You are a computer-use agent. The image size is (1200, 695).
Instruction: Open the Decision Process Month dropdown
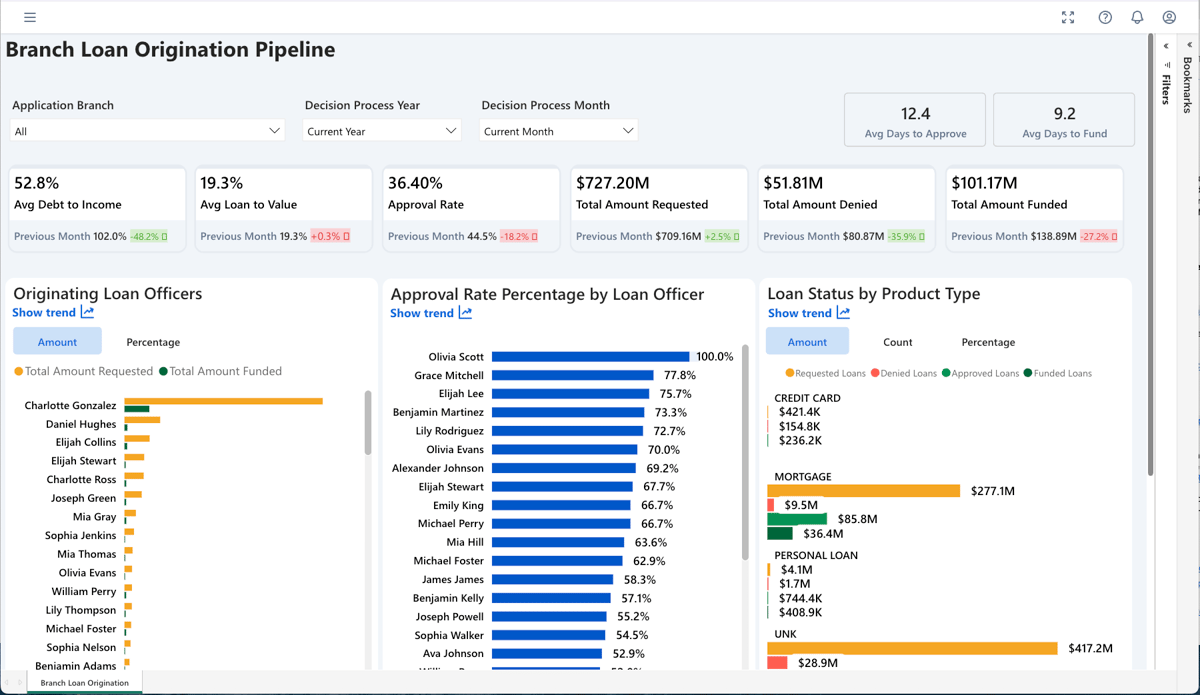[558, 131]
